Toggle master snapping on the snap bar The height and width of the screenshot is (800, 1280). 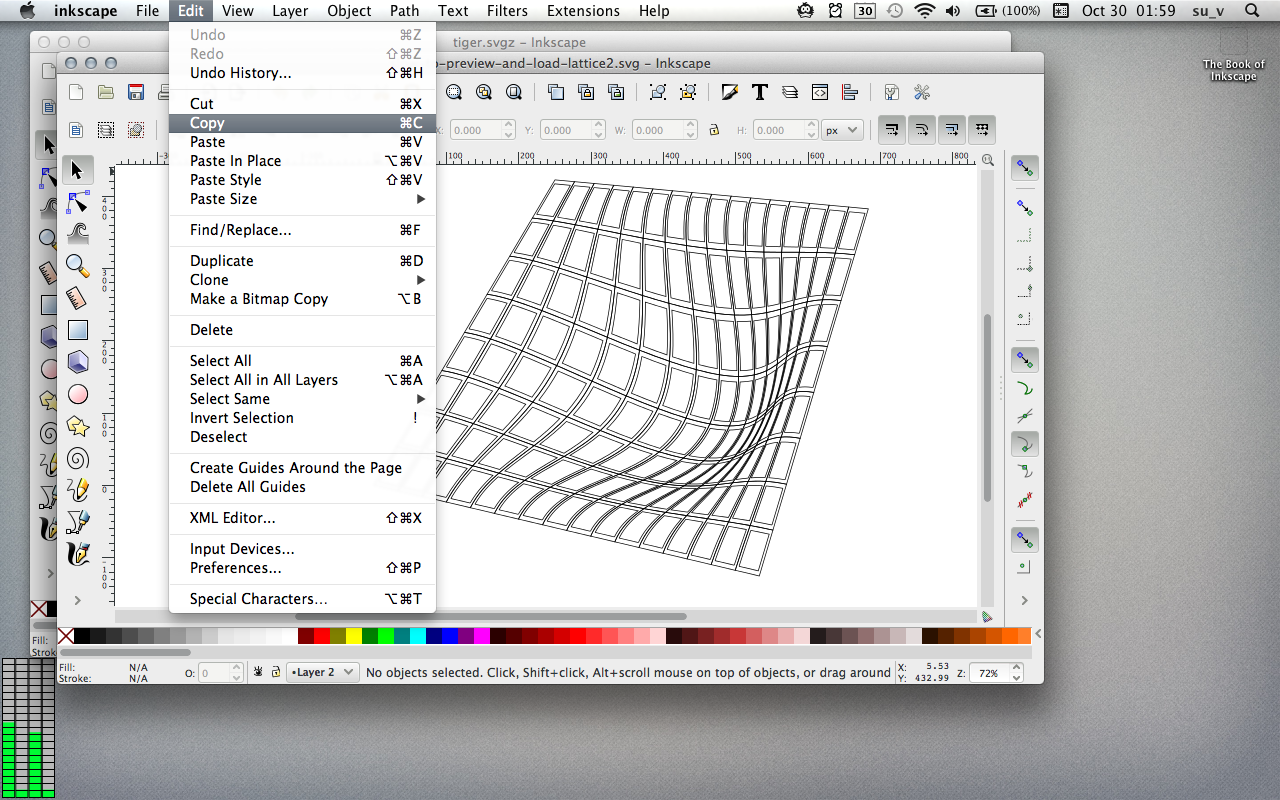(1024, 168)
